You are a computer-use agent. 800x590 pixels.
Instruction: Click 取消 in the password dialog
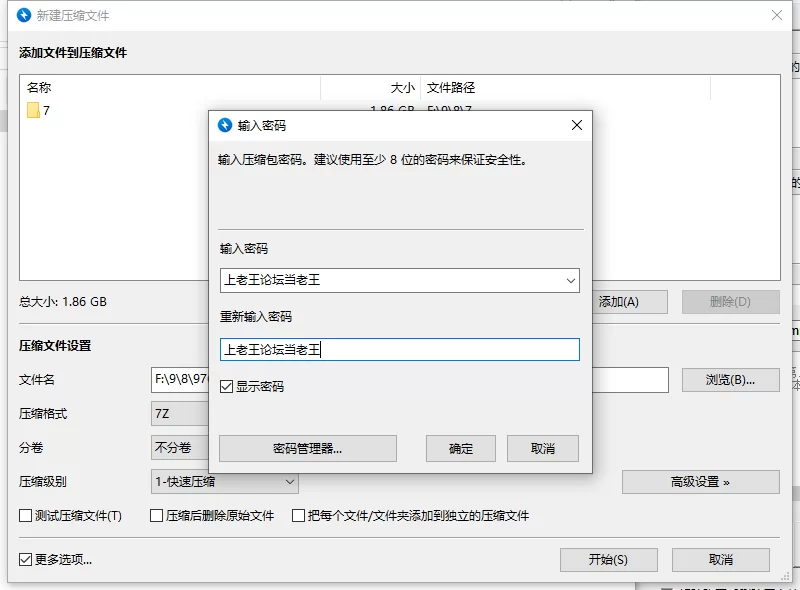point(543,449)
